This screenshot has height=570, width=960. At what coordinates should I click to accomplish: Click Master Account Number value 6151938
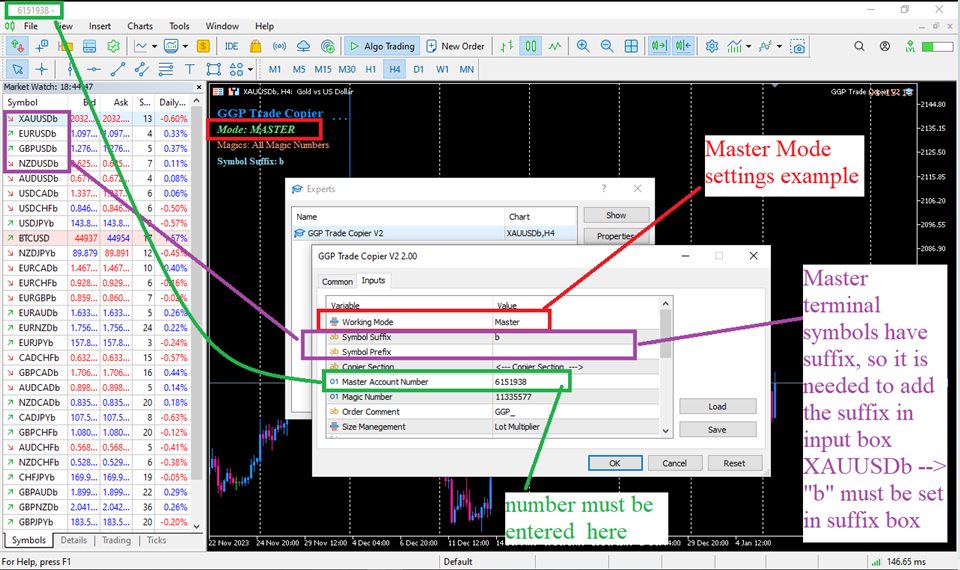[x=576, y=381]
